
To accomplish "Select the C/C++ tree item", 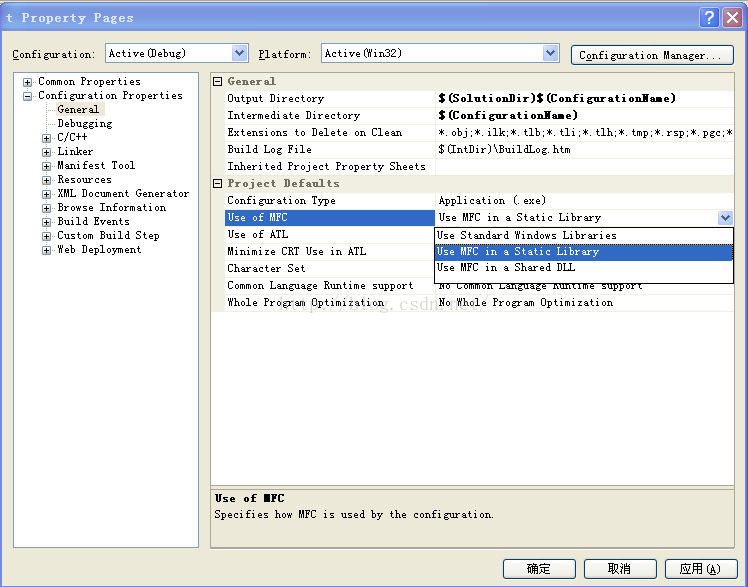I will 72,137.
